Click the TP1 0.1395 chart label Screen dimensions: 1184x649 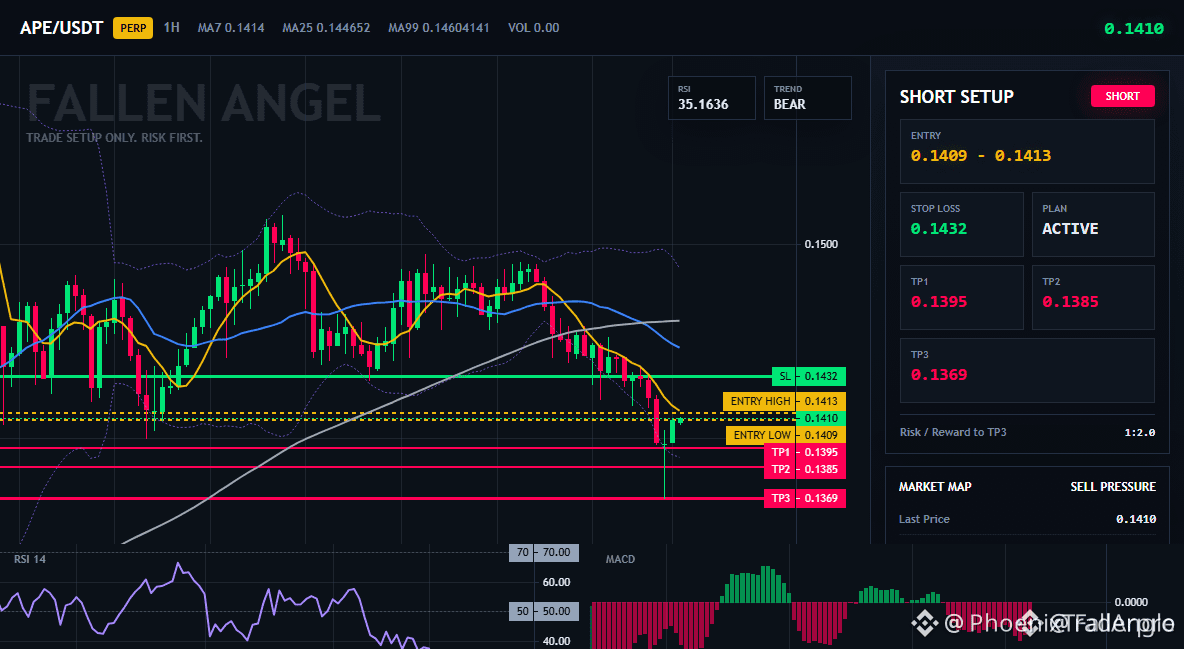(805, 453)
